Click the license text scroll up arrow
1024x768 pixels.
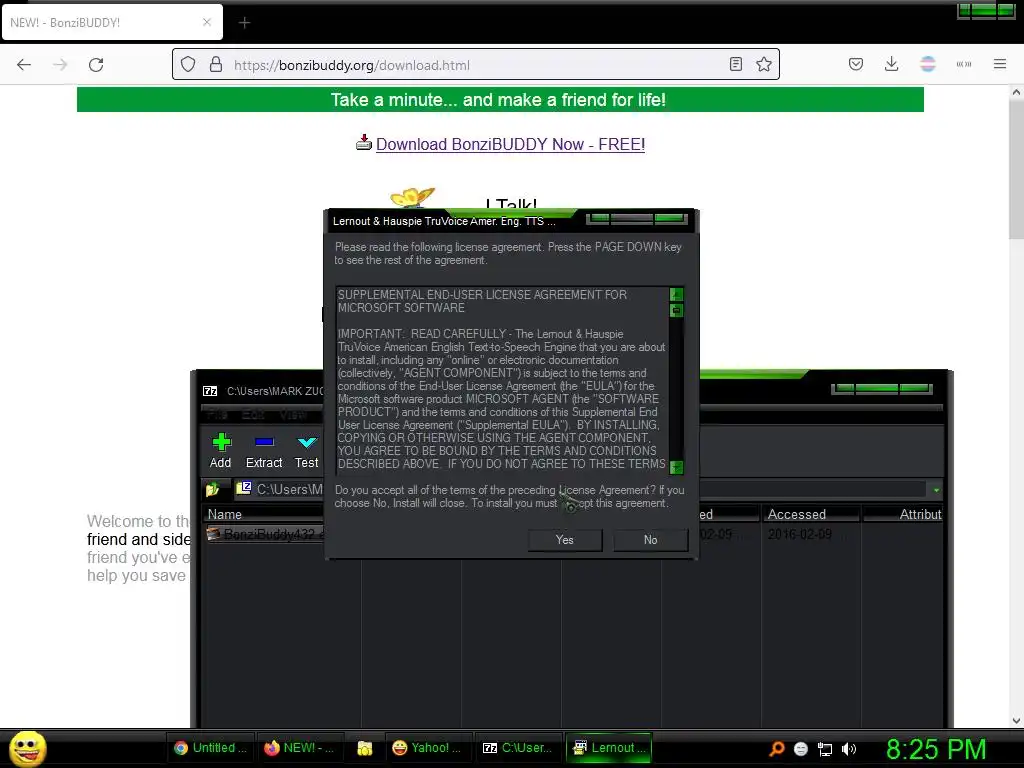(677, 294)
